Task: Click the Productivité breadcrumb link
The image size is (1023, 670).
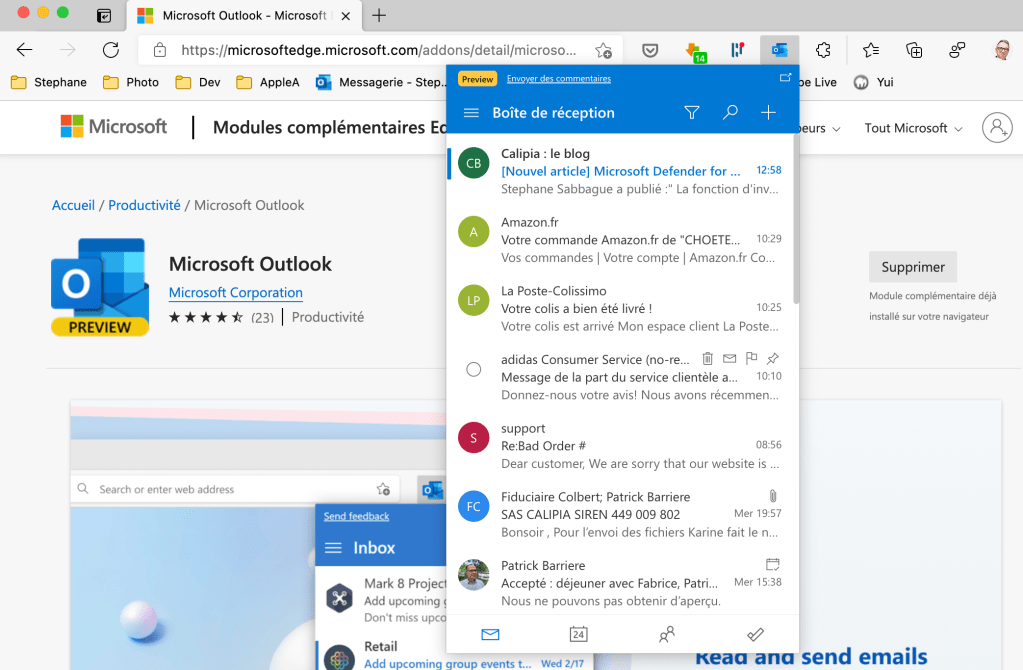Action: point(144,205)
